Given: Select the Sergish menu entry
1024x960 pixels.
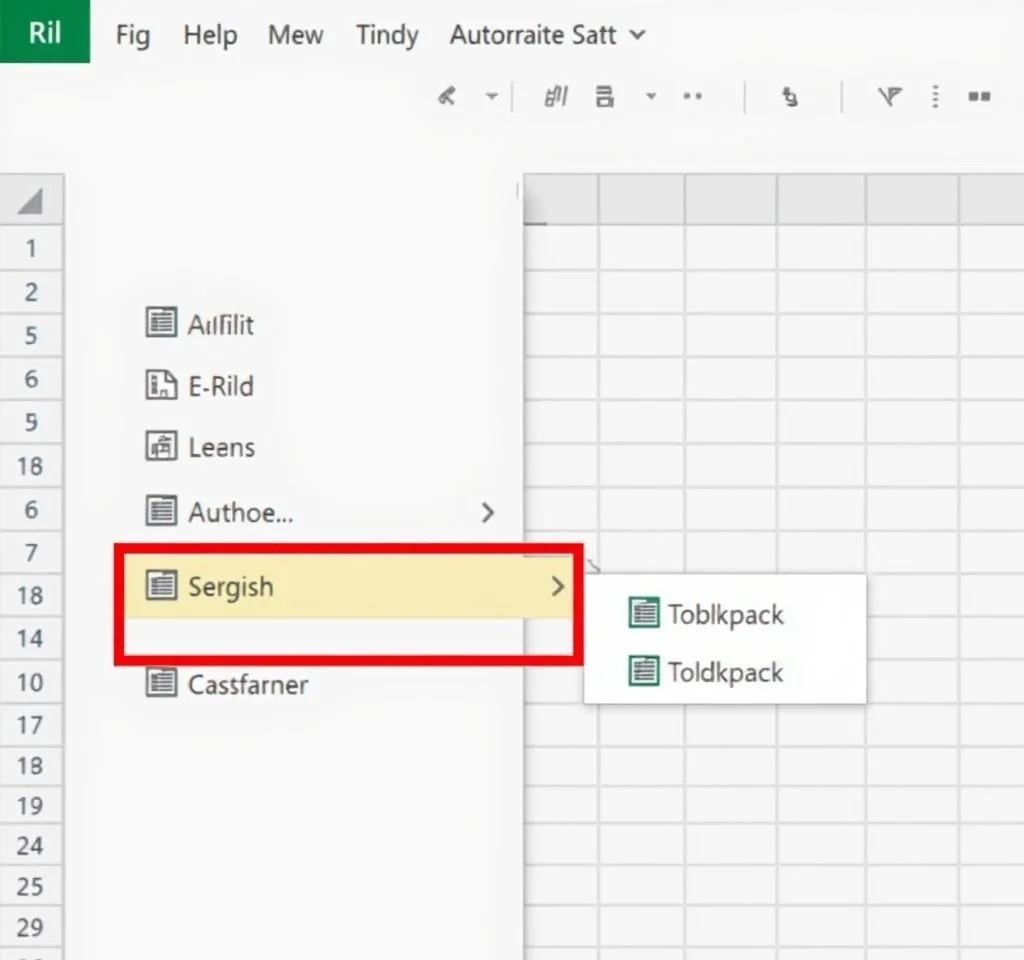Looking at the screenshot, I should 230,586.
